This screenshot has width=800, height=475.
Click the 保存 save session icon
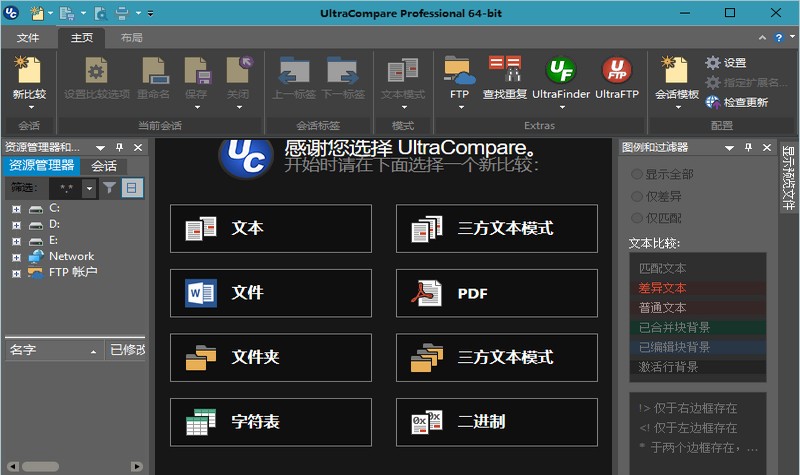pos(196,70)
